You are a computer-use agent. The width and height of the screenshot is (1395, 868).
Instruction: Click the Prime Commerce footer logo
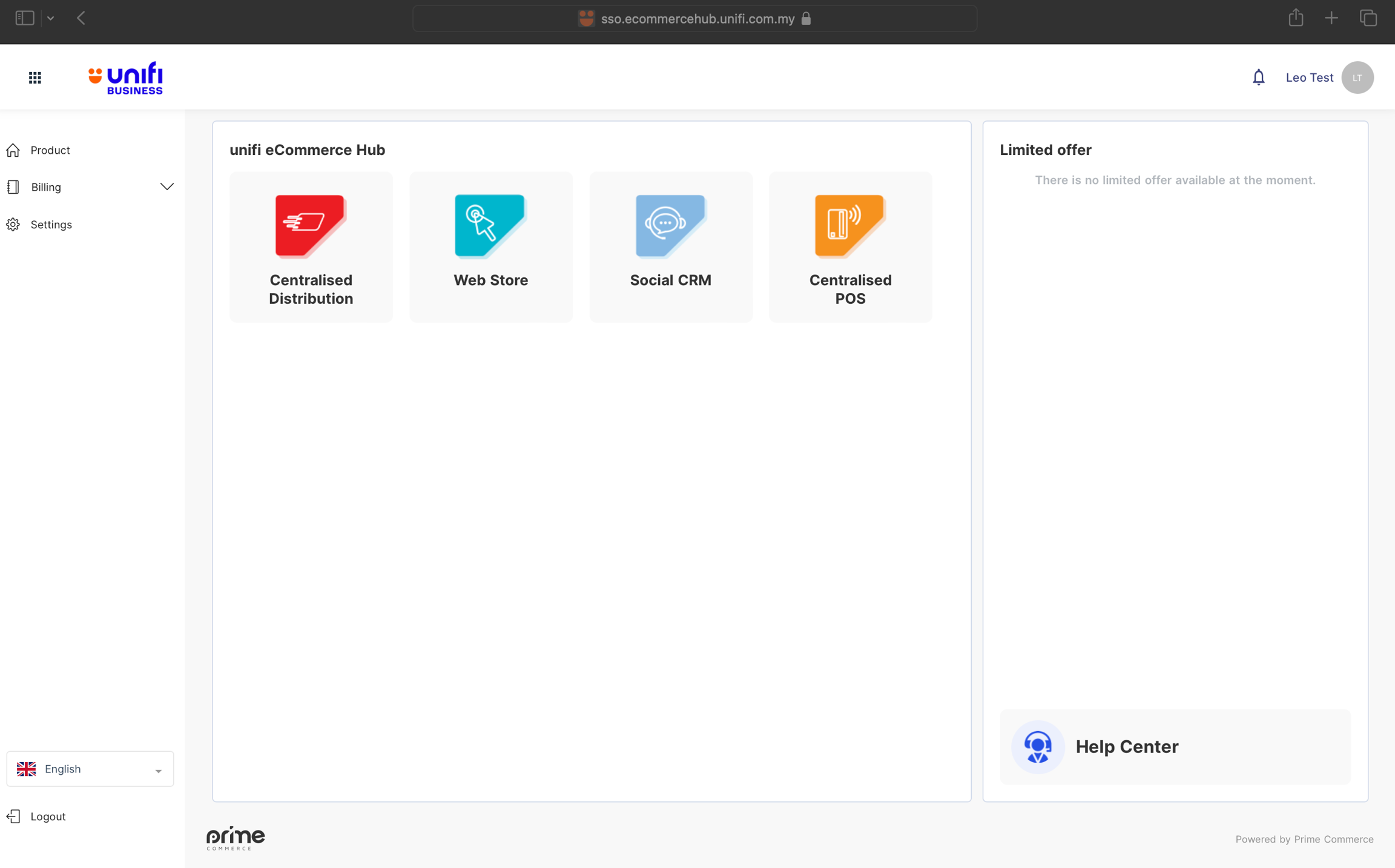point(236,838)
